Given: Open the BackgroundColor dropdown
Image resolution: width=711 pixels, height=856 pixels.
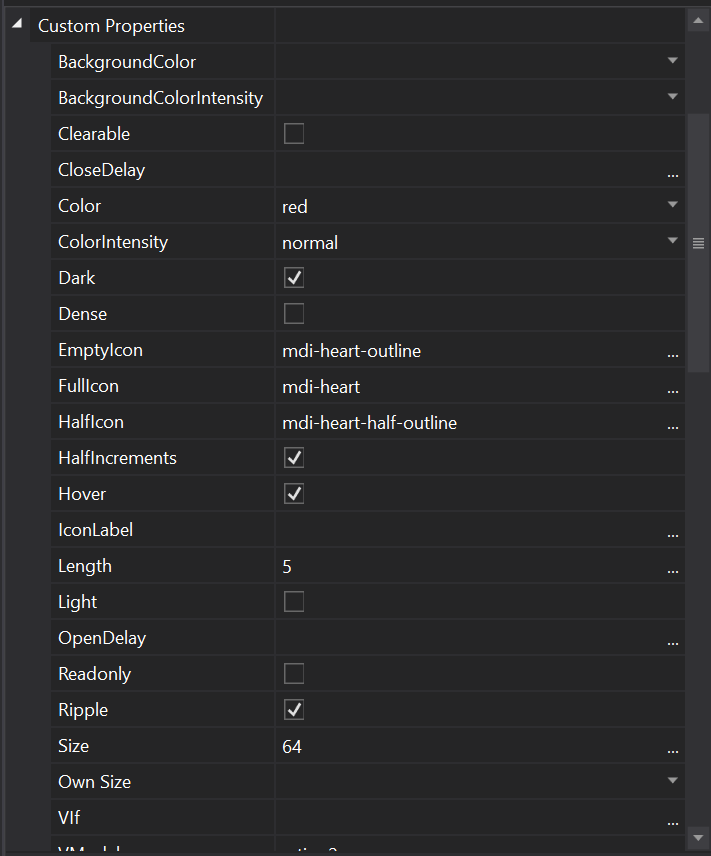Looking at the screenshot, I should (673, 61).
